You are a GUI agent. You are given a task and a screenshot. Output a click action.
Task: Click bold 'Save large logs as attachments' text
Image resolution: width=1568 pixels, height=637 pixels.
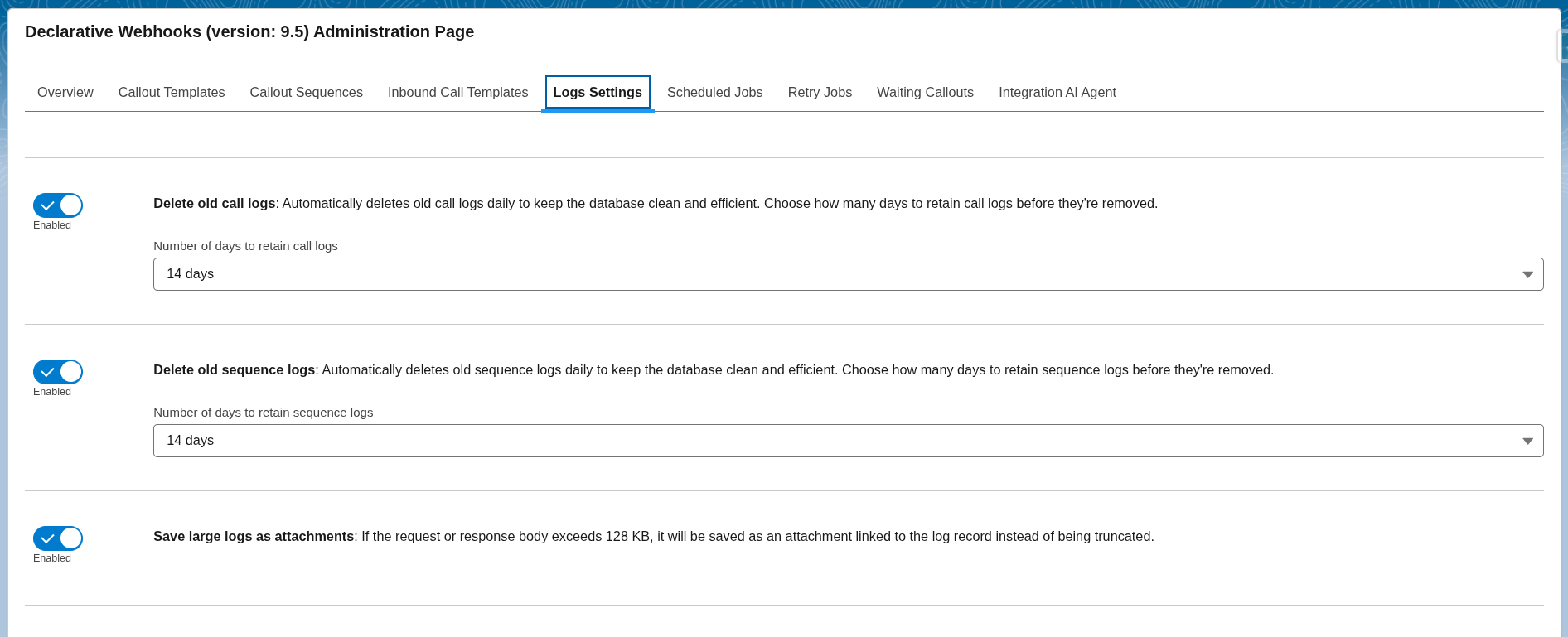pos(253,537)
